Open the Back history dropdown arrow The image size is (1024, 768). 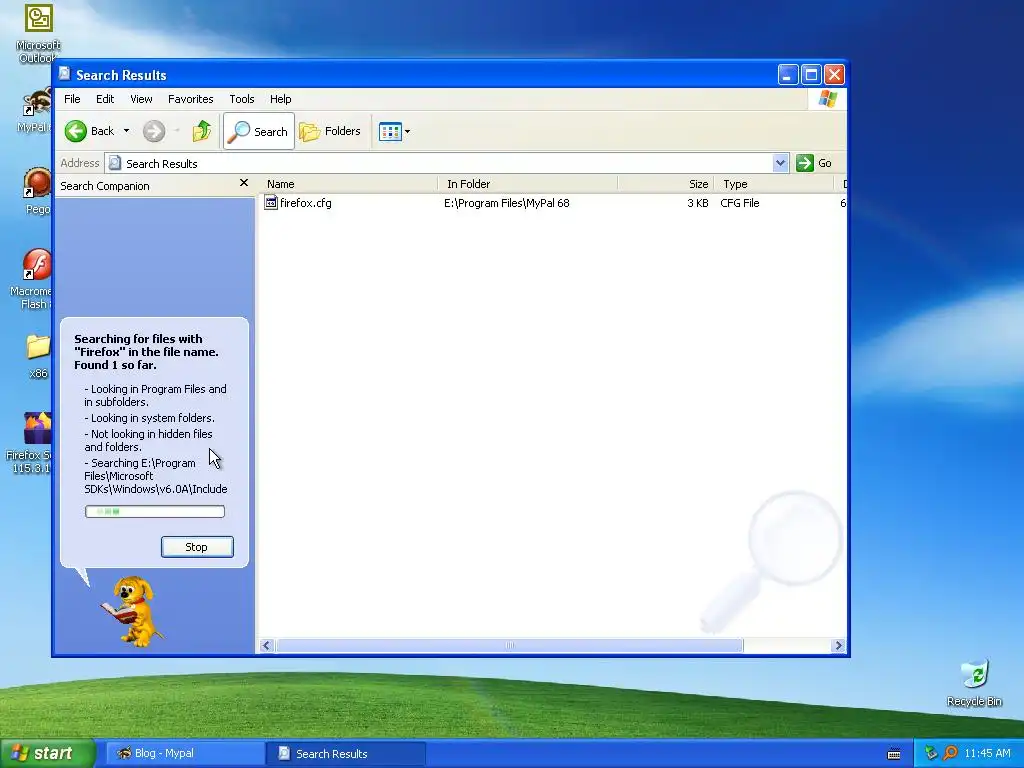pos(126,131)
